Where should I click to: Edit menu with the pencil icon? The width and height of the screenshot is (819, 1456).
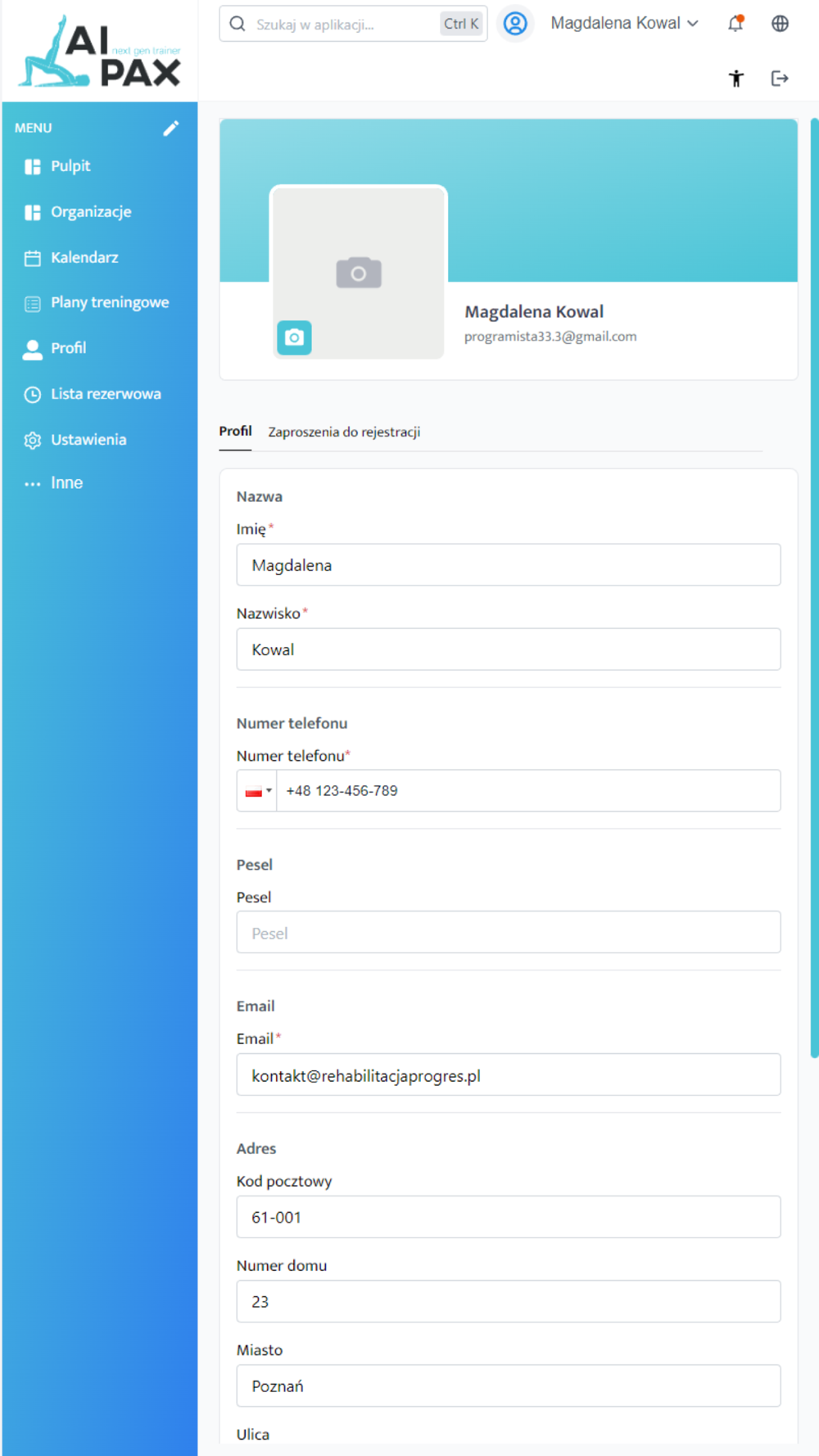[x=170, y=128]
